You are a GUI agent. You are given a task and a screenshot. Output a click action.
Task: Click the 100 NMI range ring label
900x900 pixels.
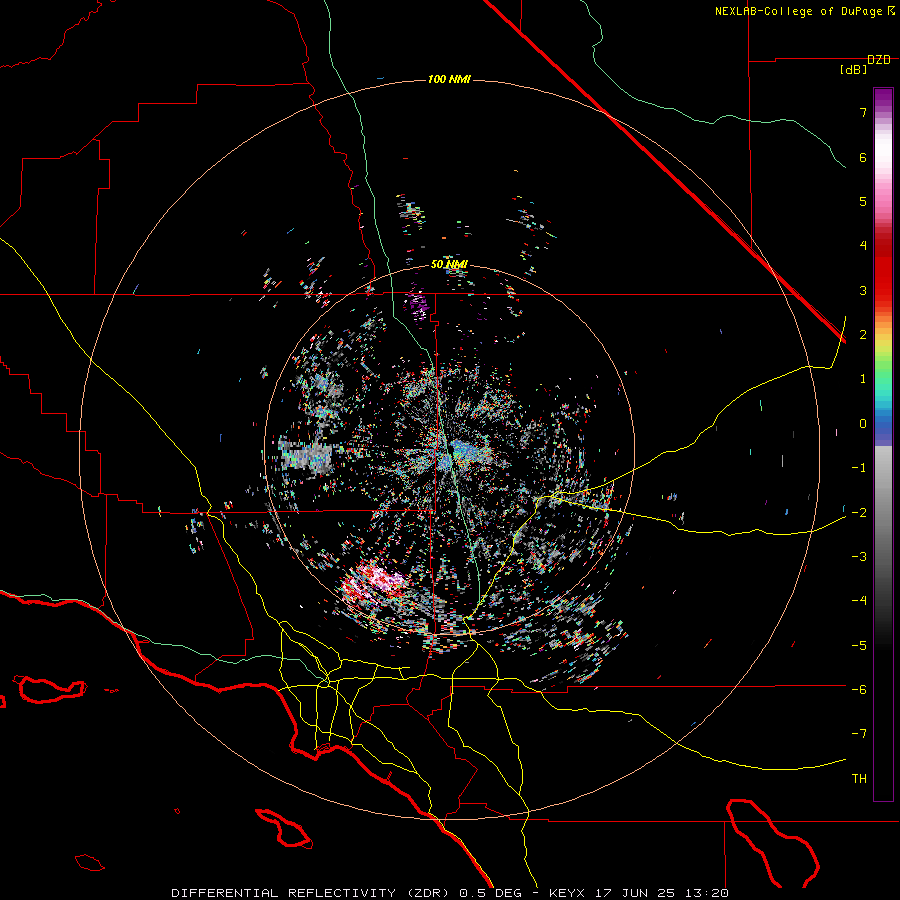coord(449,79)
